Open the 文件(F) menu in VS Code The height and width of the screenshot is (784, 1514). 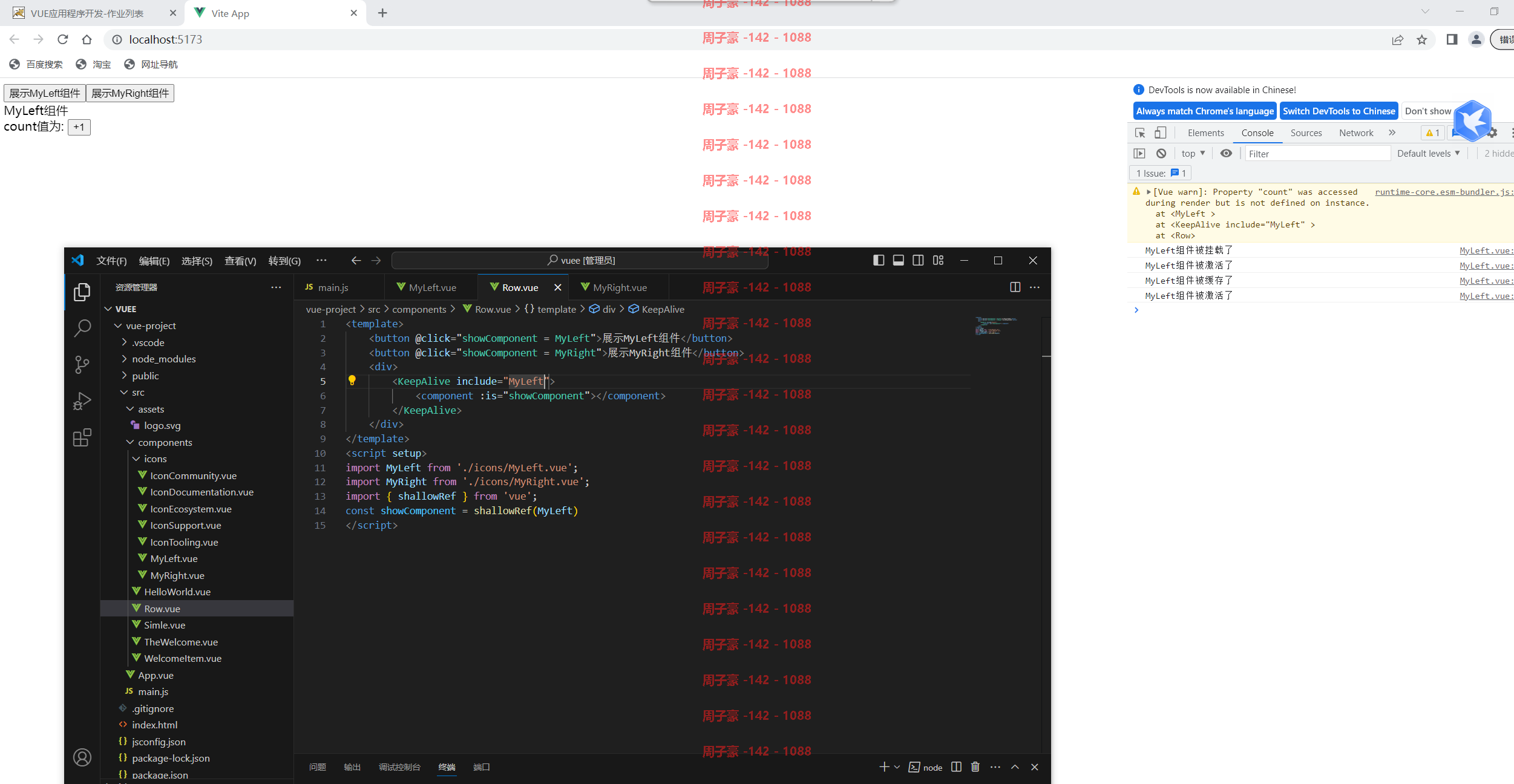point(111,261)
